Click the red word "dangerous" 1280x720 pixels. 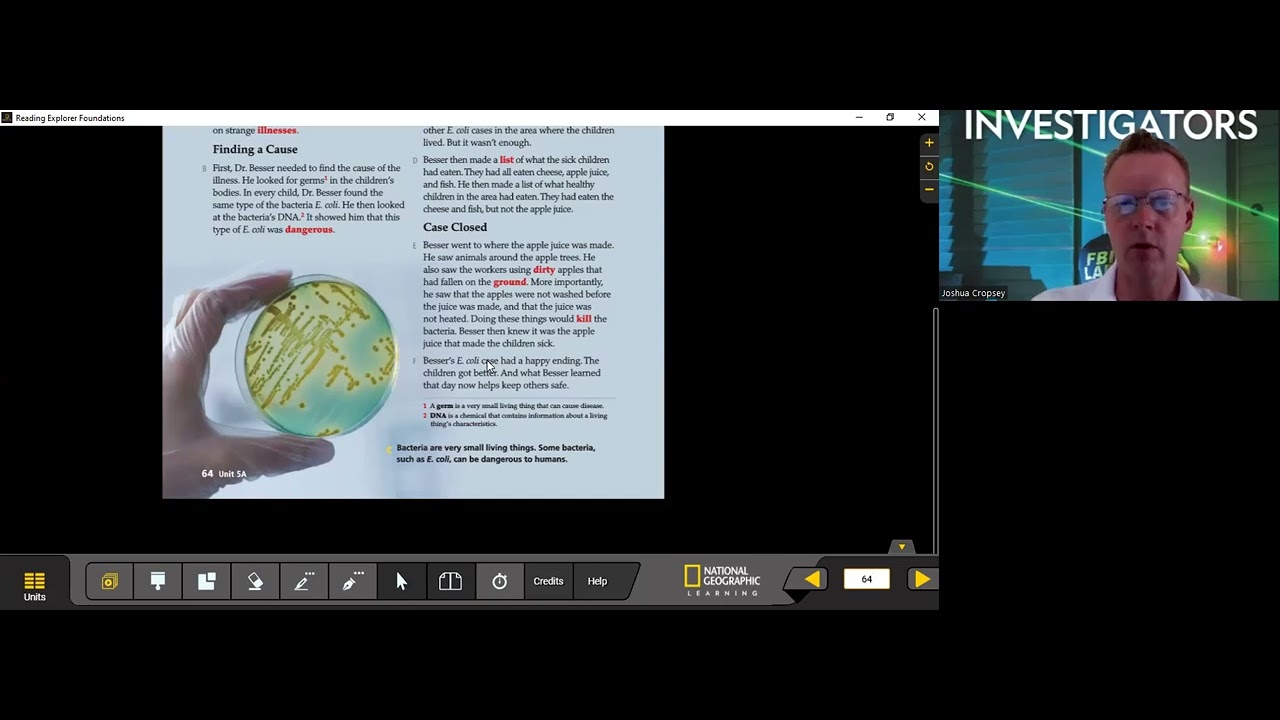coord(309,230)
